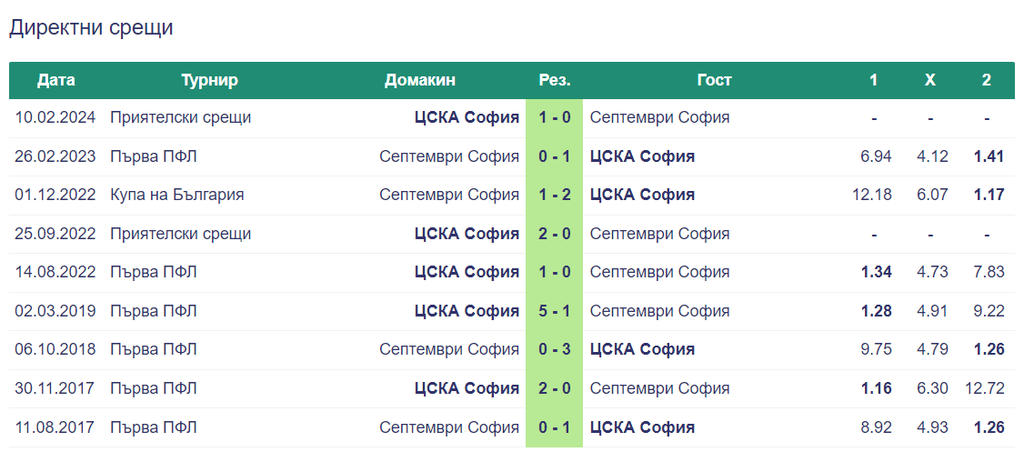Click the Дата column header
This screenshot has height=452, width=1024.
pos(56,80)
